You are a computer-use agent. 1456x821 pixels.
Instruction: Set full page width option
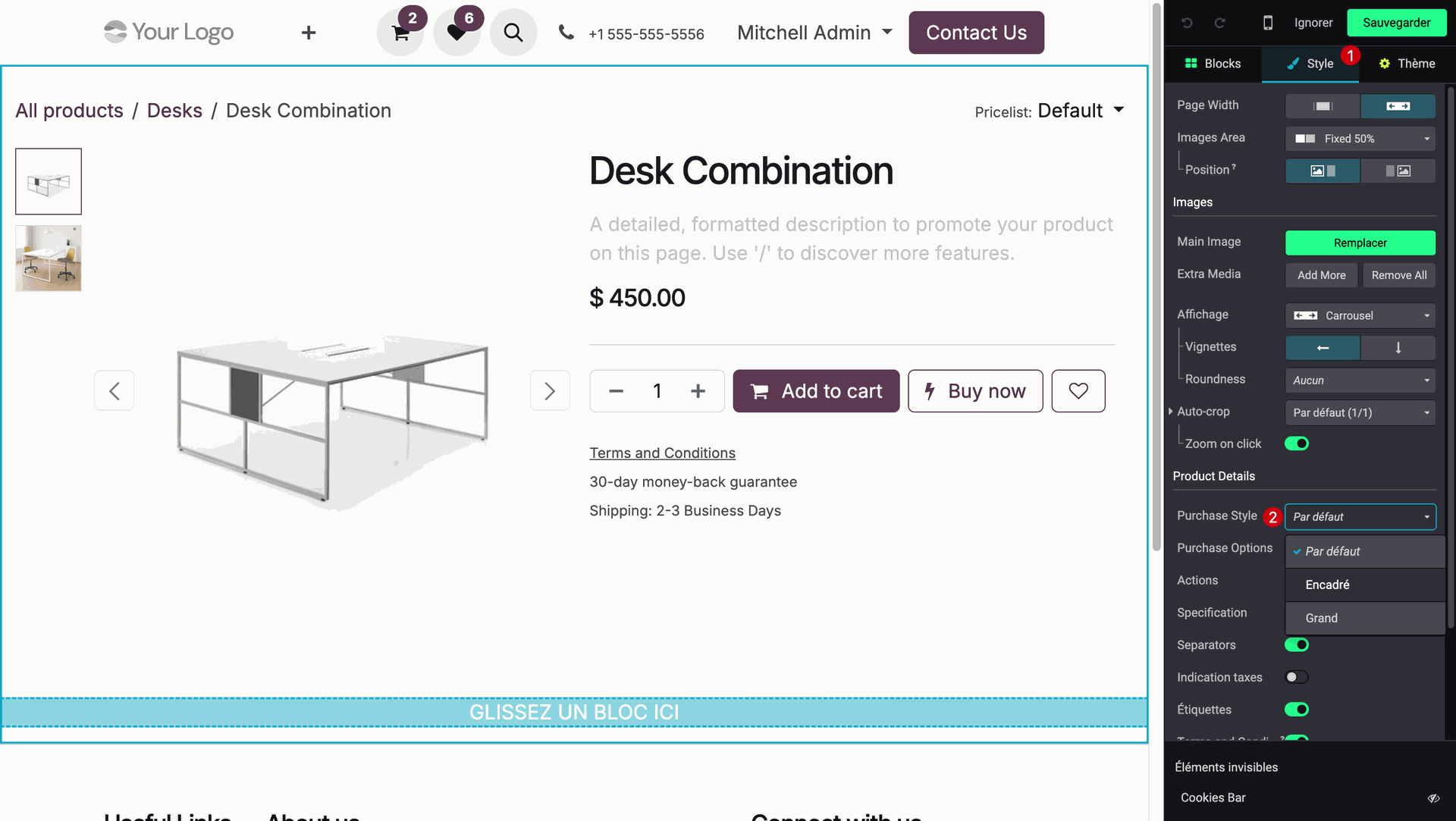1398,106
